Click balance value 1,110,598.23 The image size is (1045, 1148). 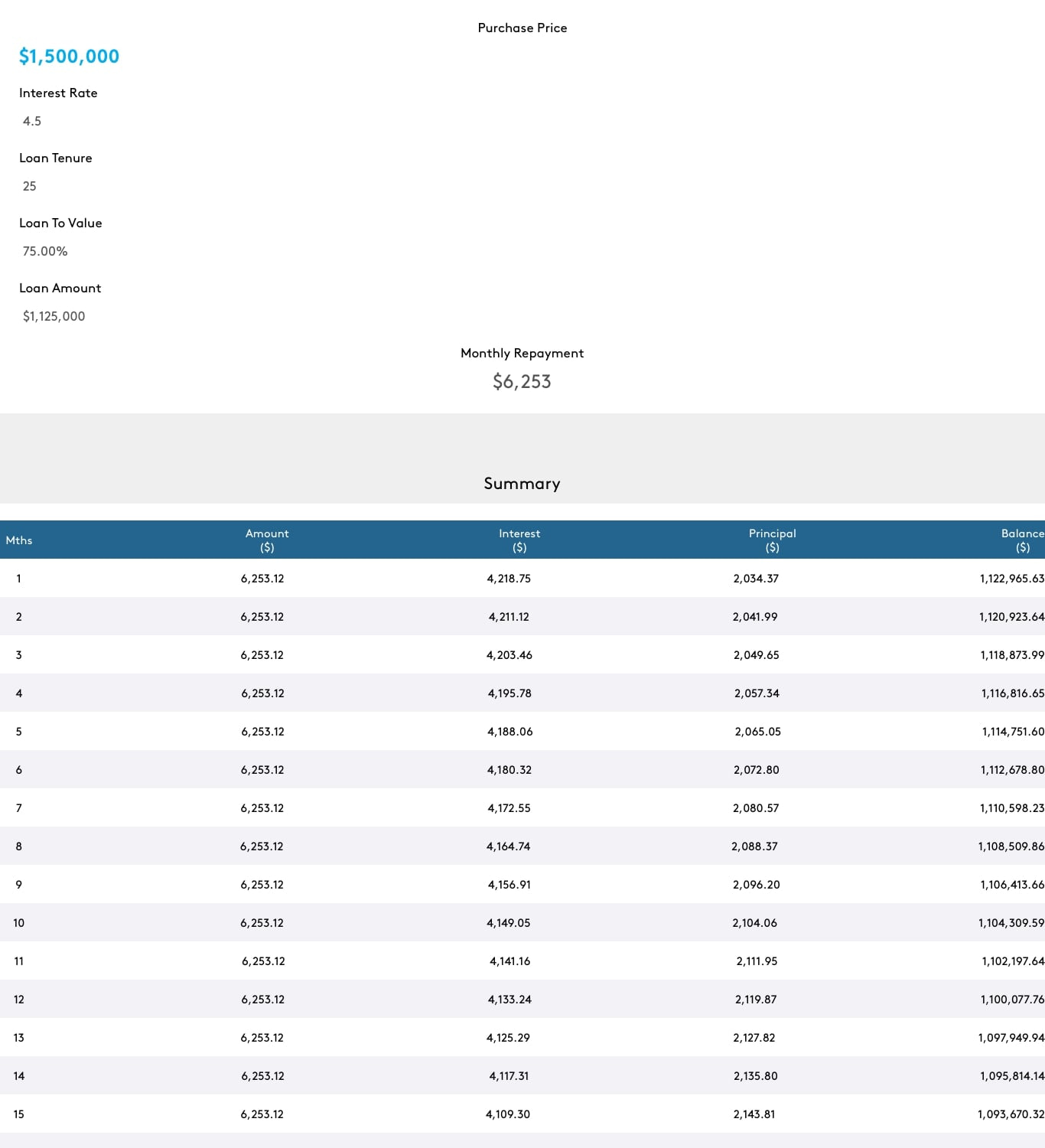tap(1012, 808)
